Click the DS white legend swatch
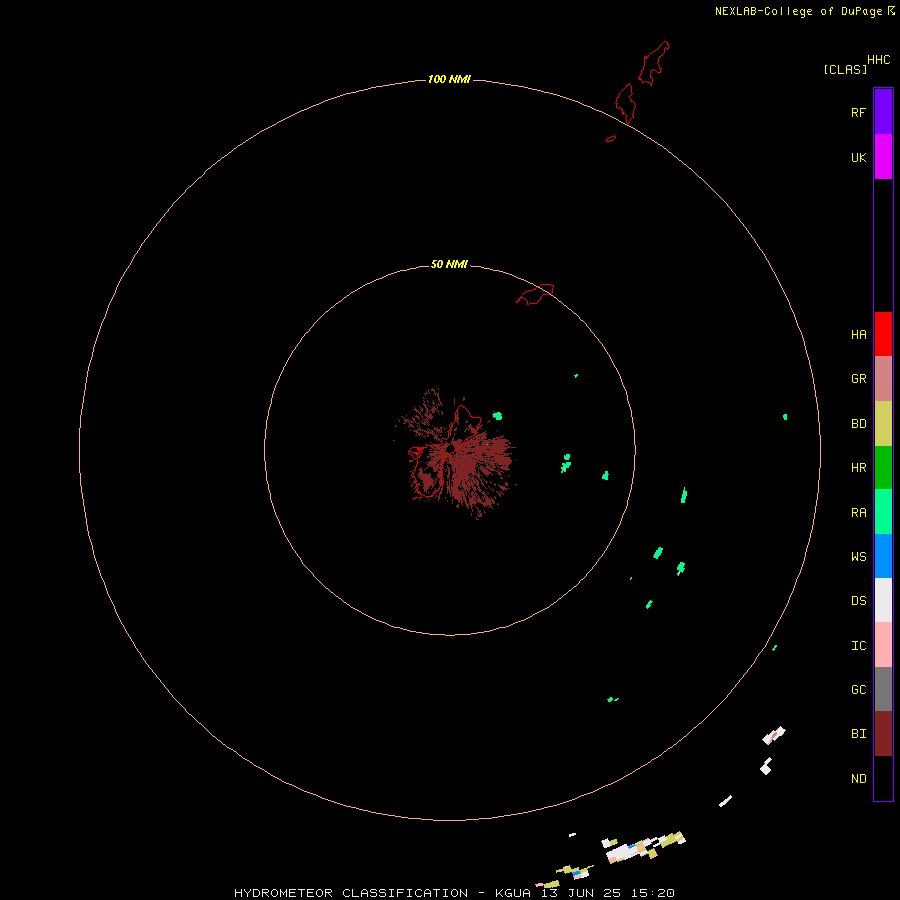The height and width of the screenshot is (900, 900). pos(883,600)
